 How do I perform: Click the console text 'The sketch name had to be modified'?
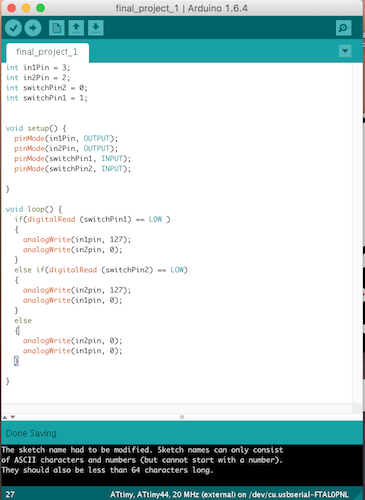click(x=77, y=450)
